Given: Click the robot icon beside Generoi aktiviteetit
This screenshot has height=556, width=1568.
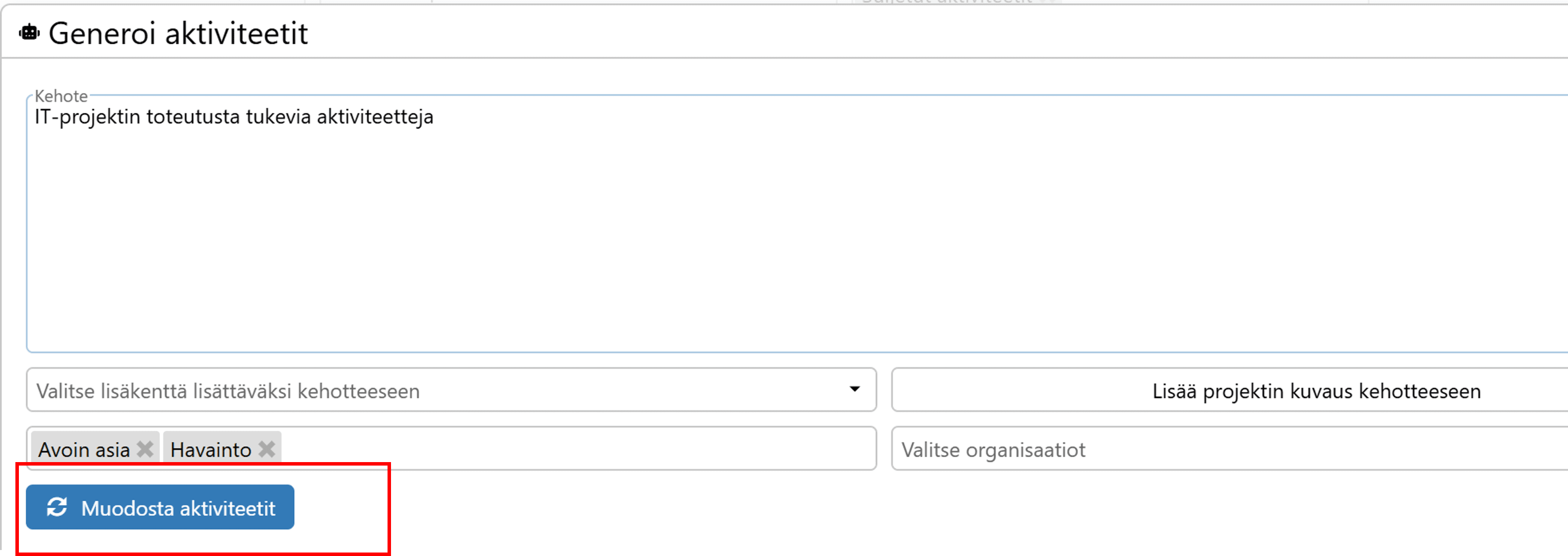Looking at the screenshot, I should tap(29, 33).
